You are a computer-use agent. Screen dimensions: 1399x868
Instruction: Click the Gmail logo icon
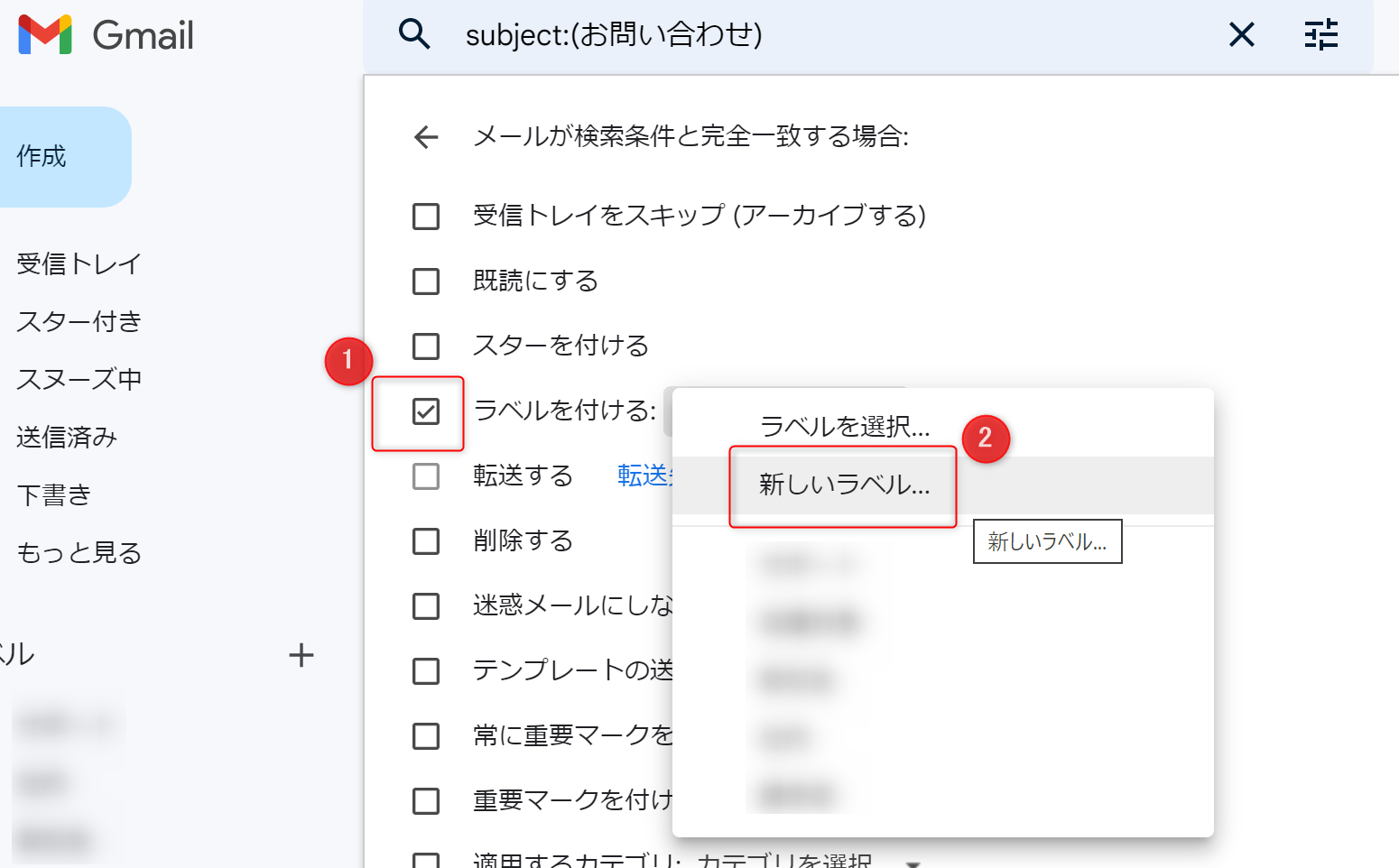[x=45, y=35]
